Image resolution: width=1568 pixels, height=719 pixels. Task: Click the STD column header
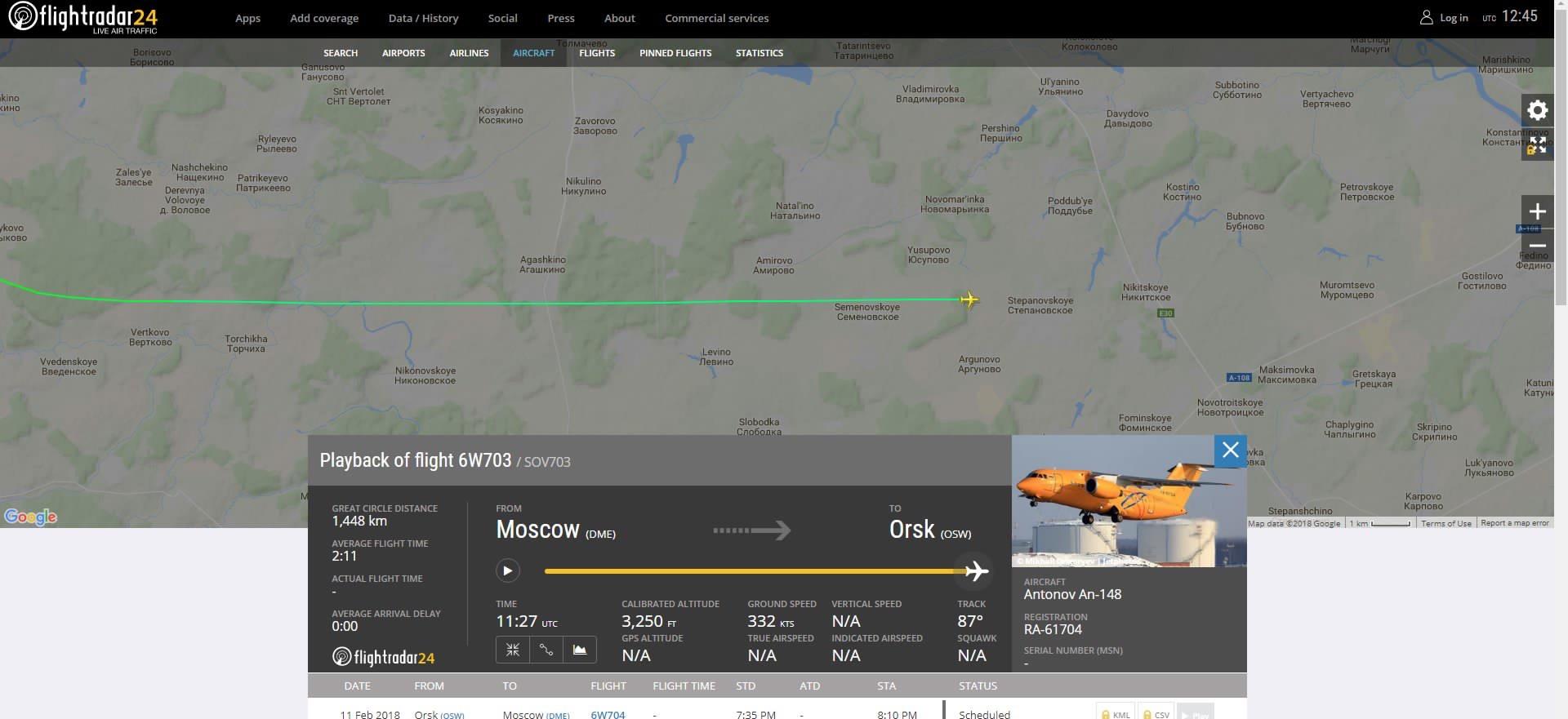click(746, 686)
